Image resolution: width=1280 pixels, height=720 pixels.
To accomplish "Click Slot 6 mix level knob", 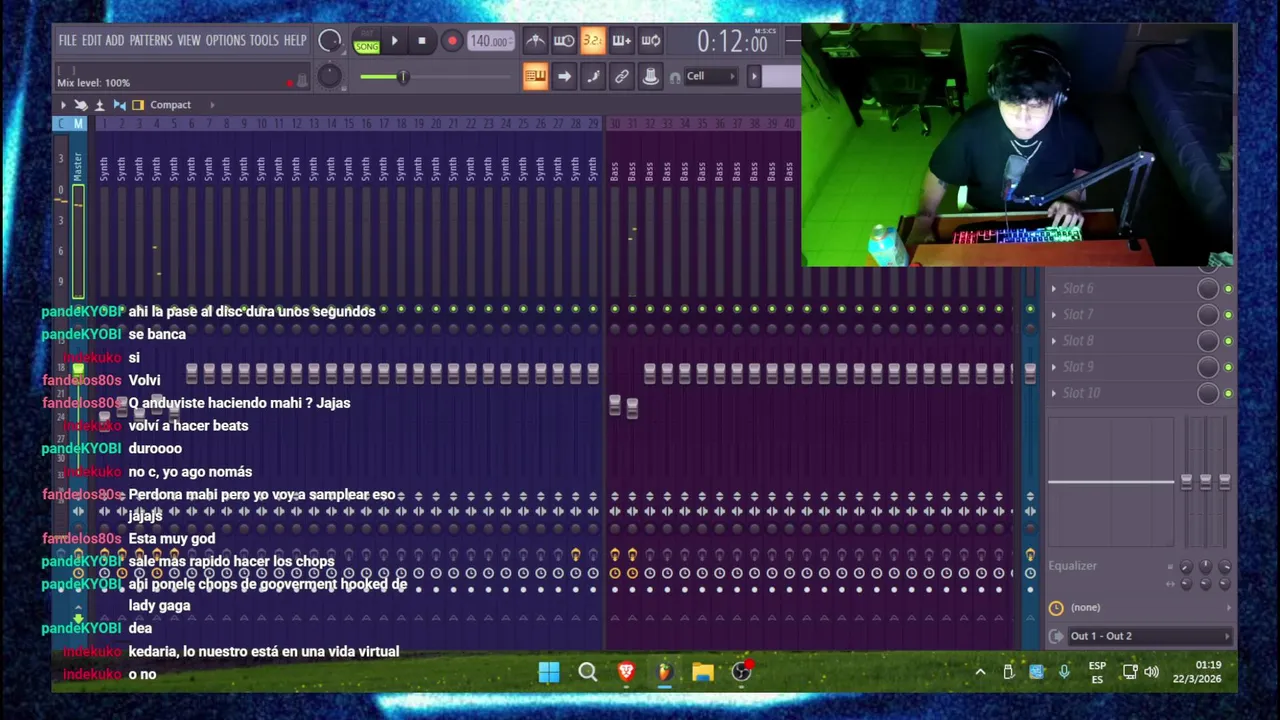I will tap(1208, 289).
